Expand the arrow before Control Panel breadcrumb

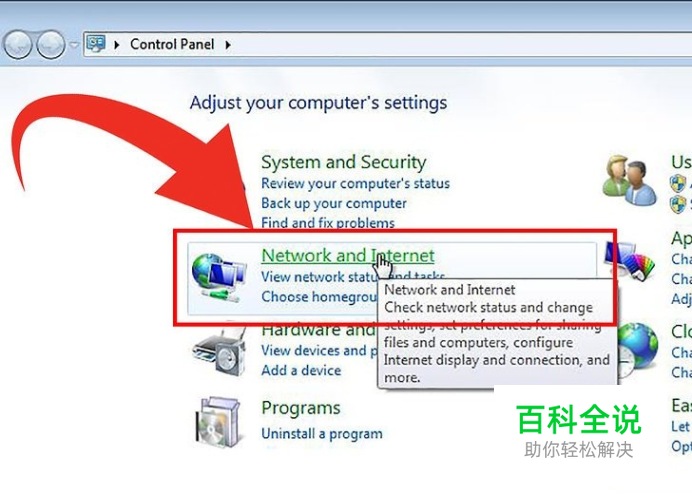pos(117,45)
